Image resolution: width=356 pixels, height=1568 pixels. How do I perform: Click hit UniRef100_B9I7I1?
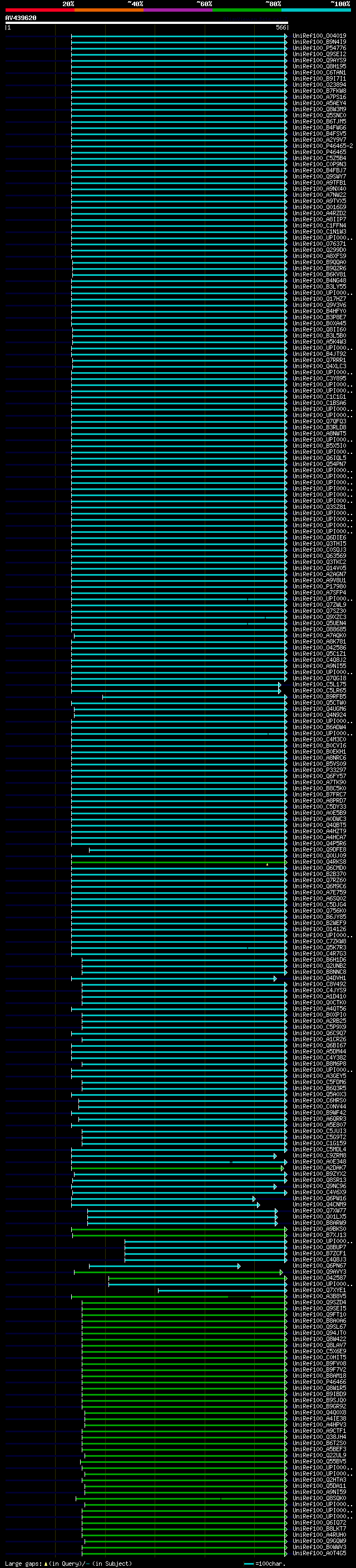click(319, 78)
